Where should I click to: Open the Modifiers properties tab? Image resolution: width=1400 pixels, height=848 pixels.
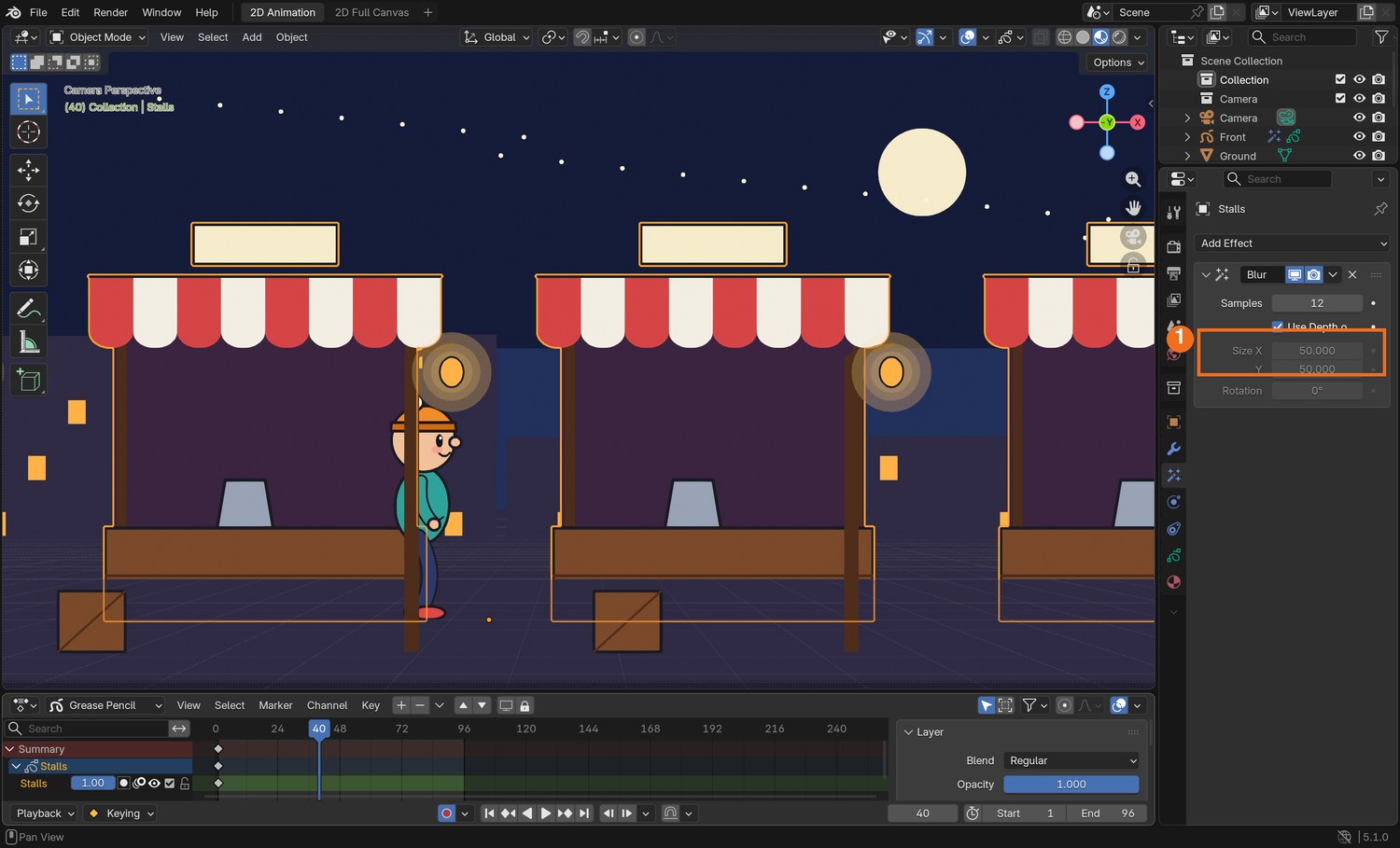[x=1174, y=449]
